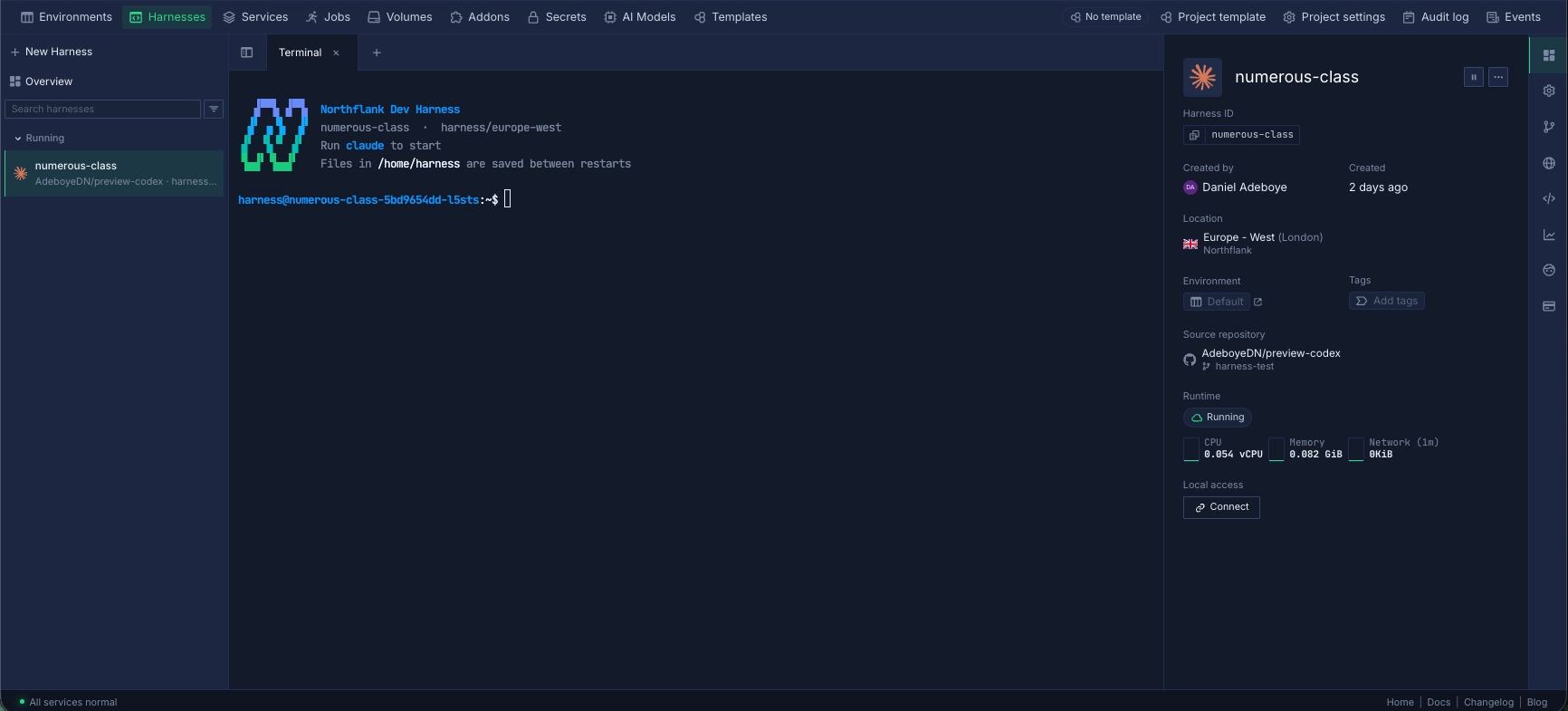Screen dimensions: 1568x711
Task: Open Events
Action: click(1514, 17)
